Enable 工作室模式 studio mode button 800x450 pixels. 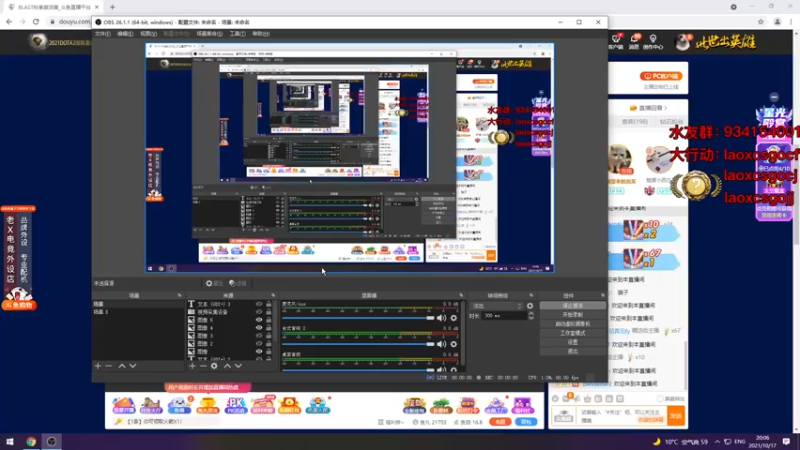pos(572,333)
